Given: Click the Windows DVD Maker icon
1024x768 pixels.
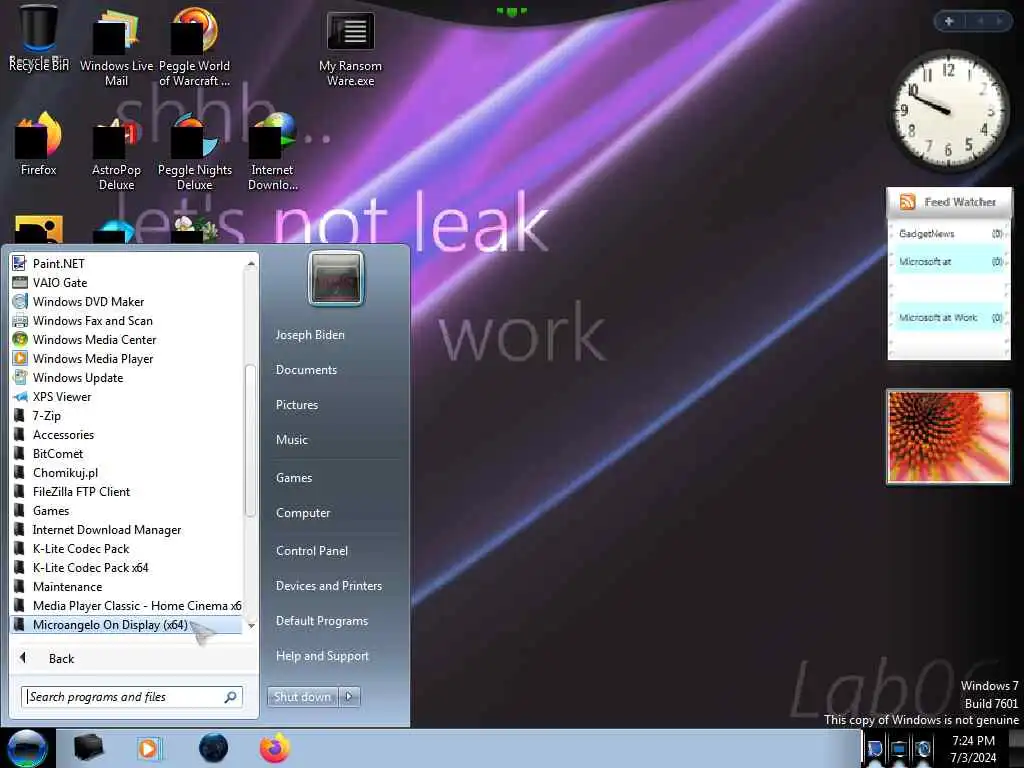Looking at the screenshot, I should point(20,301).
